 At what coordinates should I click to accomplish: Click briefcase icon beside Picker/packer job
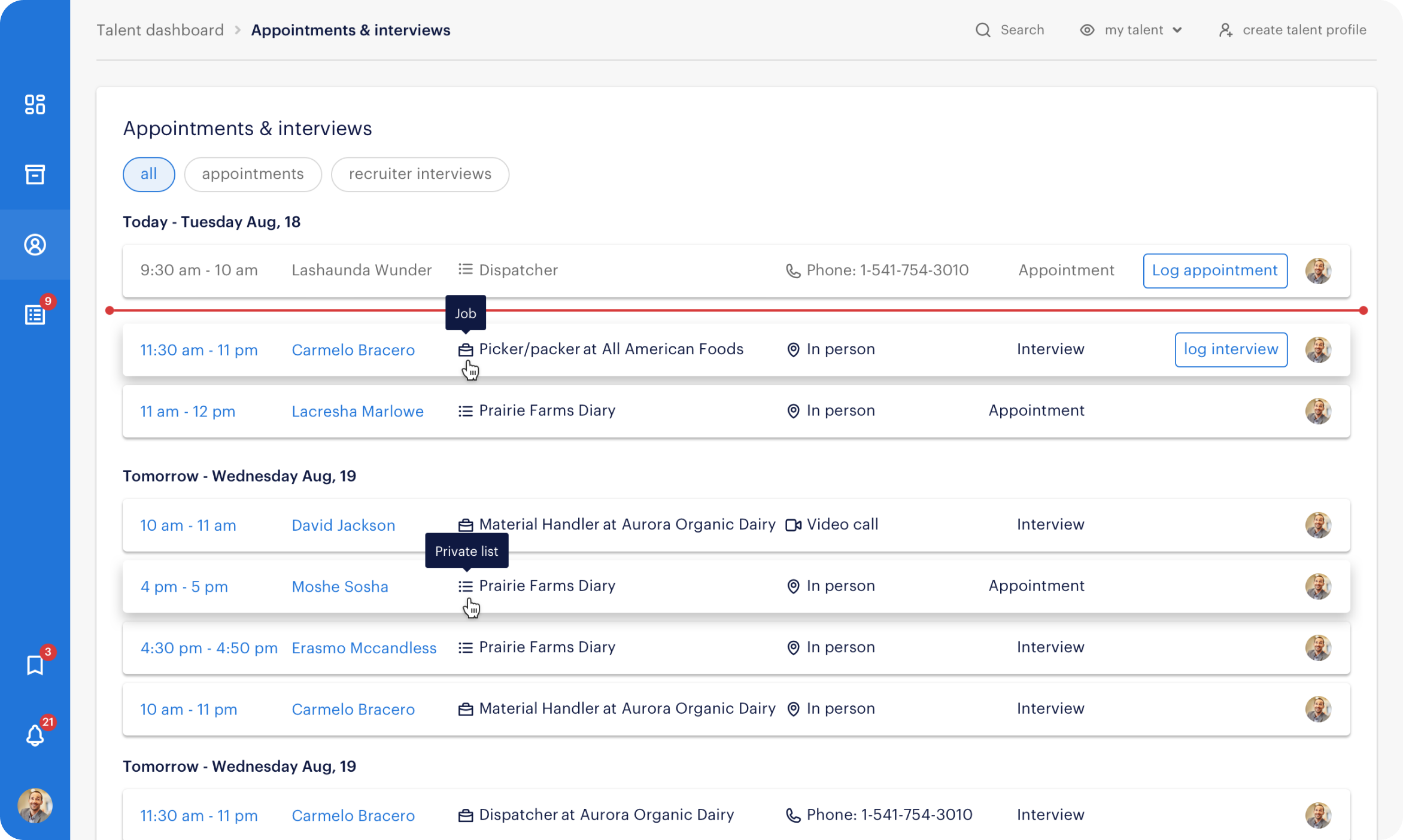(465, 350)
